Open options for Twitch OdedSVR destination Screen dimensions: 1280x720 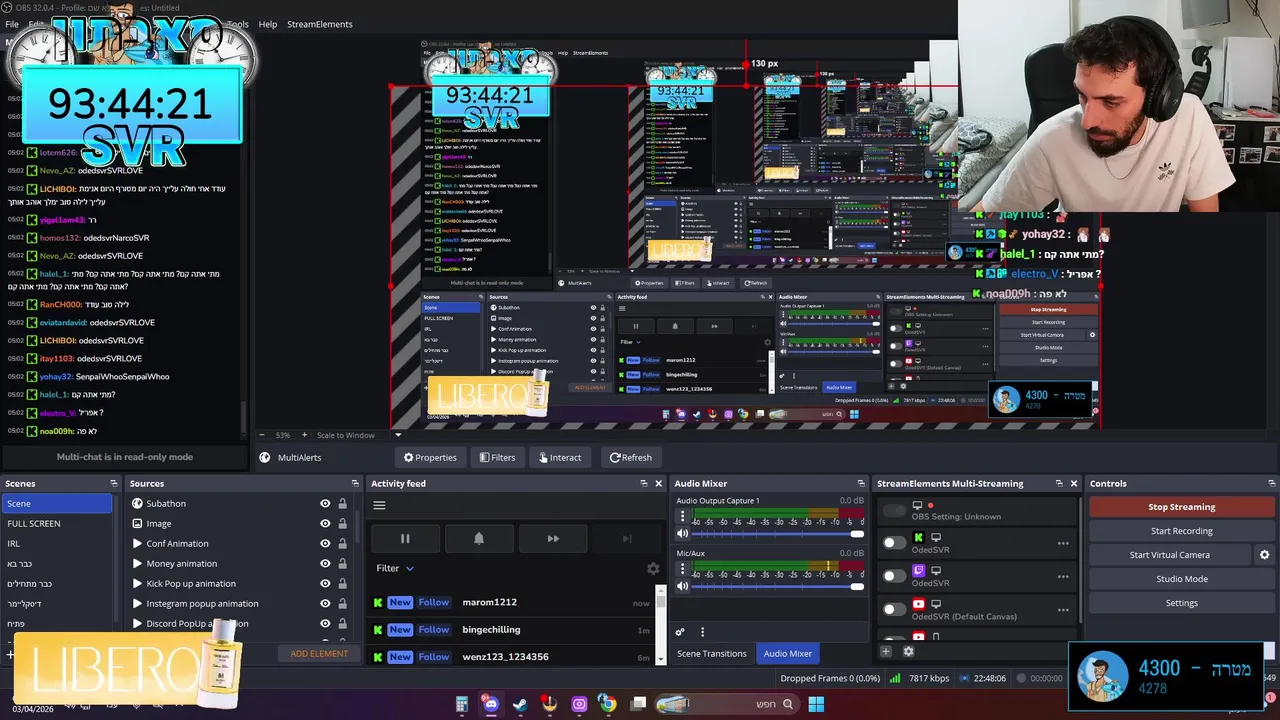point(1063,576)
